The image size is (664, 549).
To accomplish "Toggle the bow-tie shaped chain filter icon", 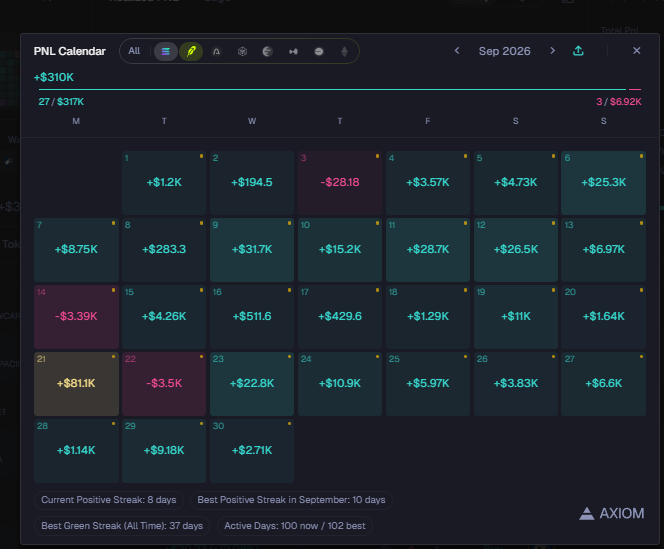I will click(293, 52).
